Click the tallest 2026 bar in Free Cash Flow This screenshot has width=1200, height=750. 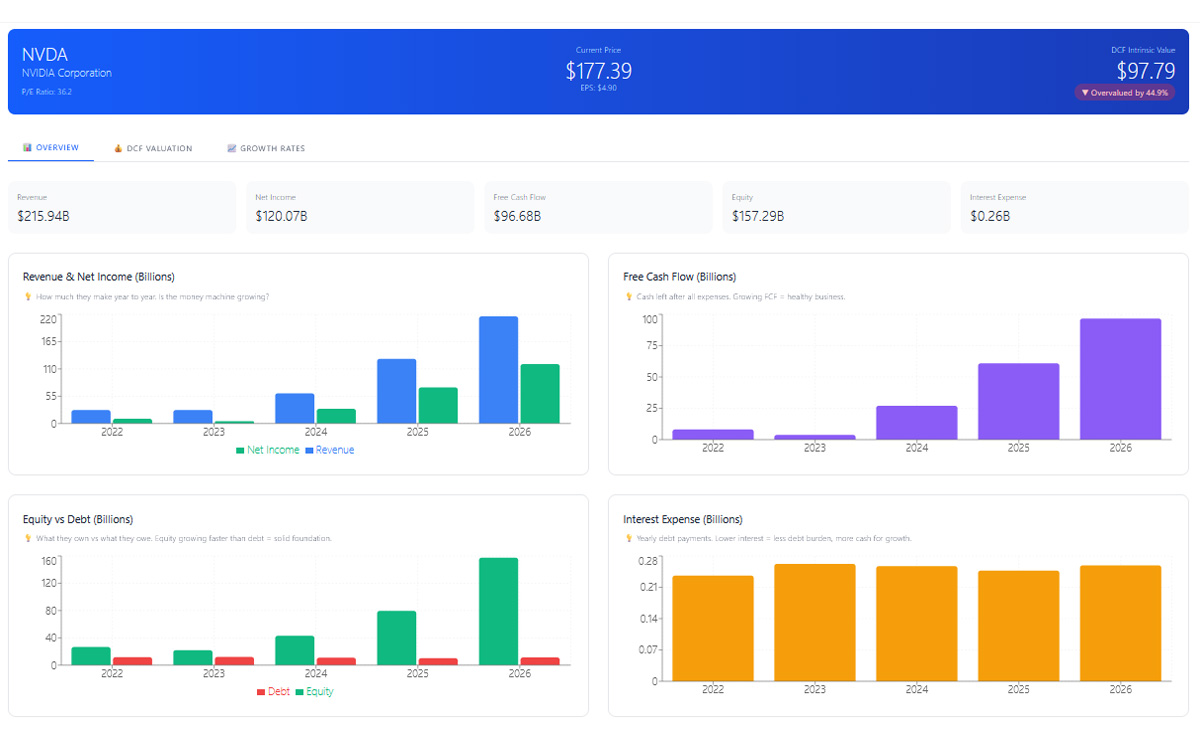[x=1120, y=378]
